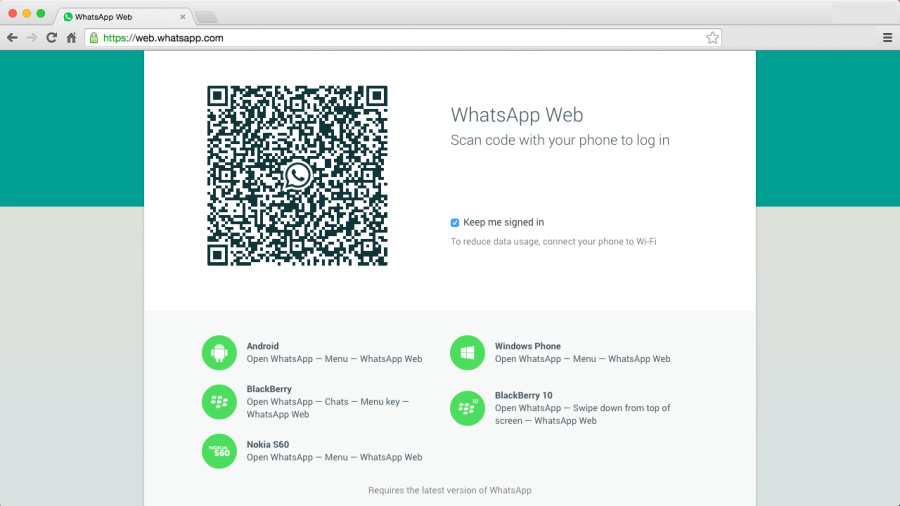Screen dimensions: 900x506
Task: Click the address bar showing web.whatsapp.com
Action: [x=403, y=38]
